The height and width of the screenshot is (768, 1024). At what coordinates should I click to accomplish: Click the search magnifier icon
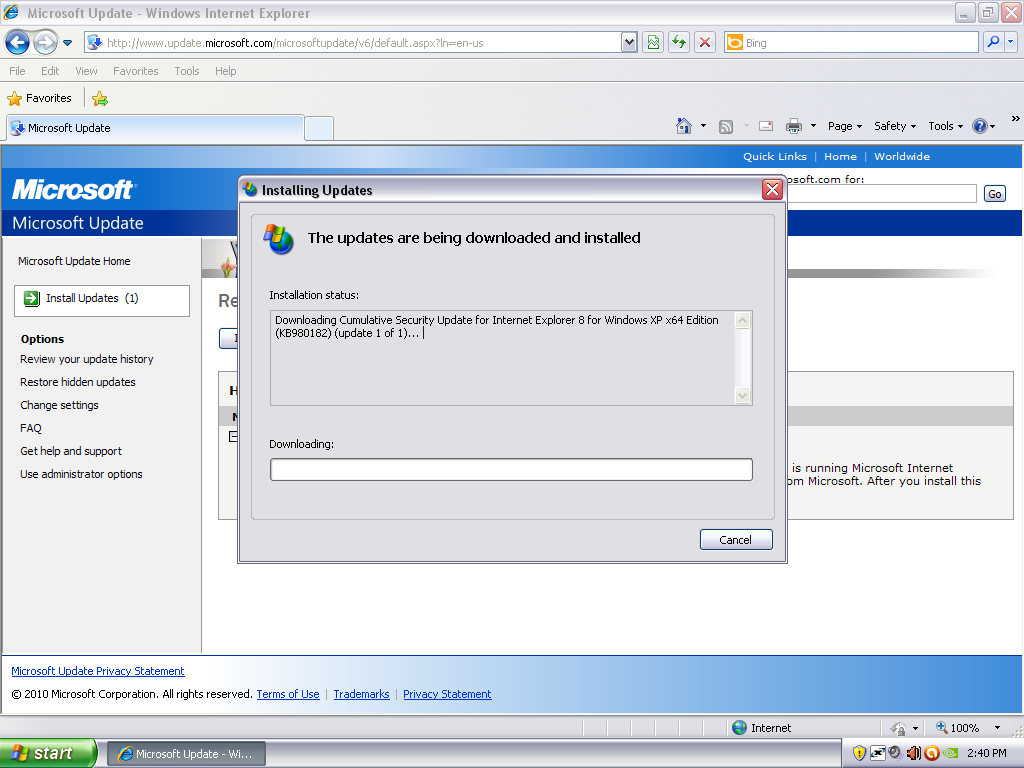(993, 42)
